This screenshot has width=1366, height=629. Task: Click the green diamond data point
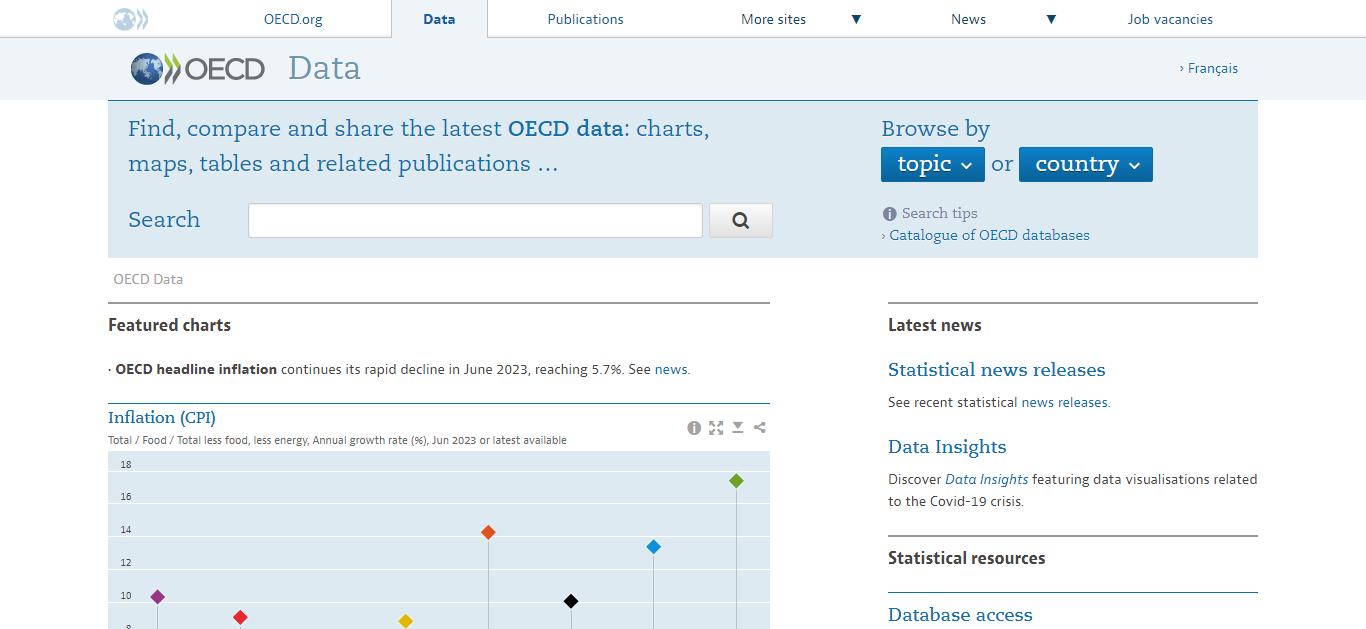(x=736, y=481)
